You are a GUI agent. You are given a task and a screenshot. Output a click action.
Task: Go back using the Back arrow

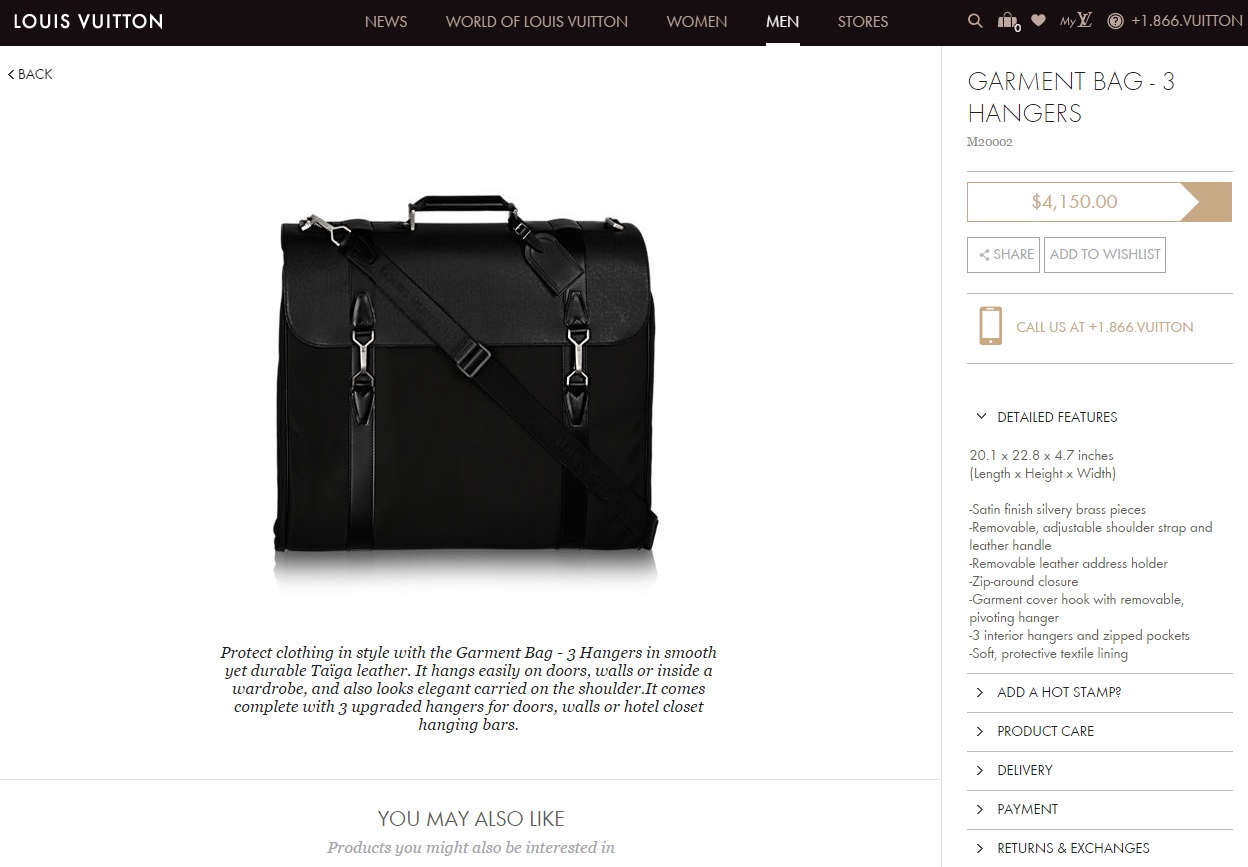tap(30, 74)
